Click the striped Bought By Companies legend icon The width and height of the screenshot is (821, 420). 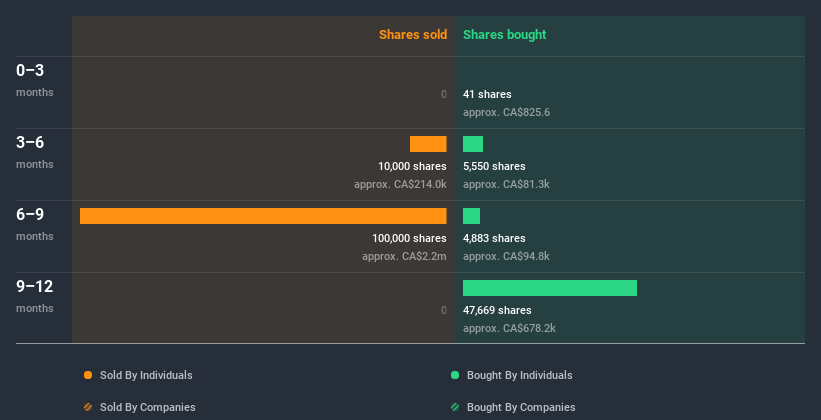(455, 407)
